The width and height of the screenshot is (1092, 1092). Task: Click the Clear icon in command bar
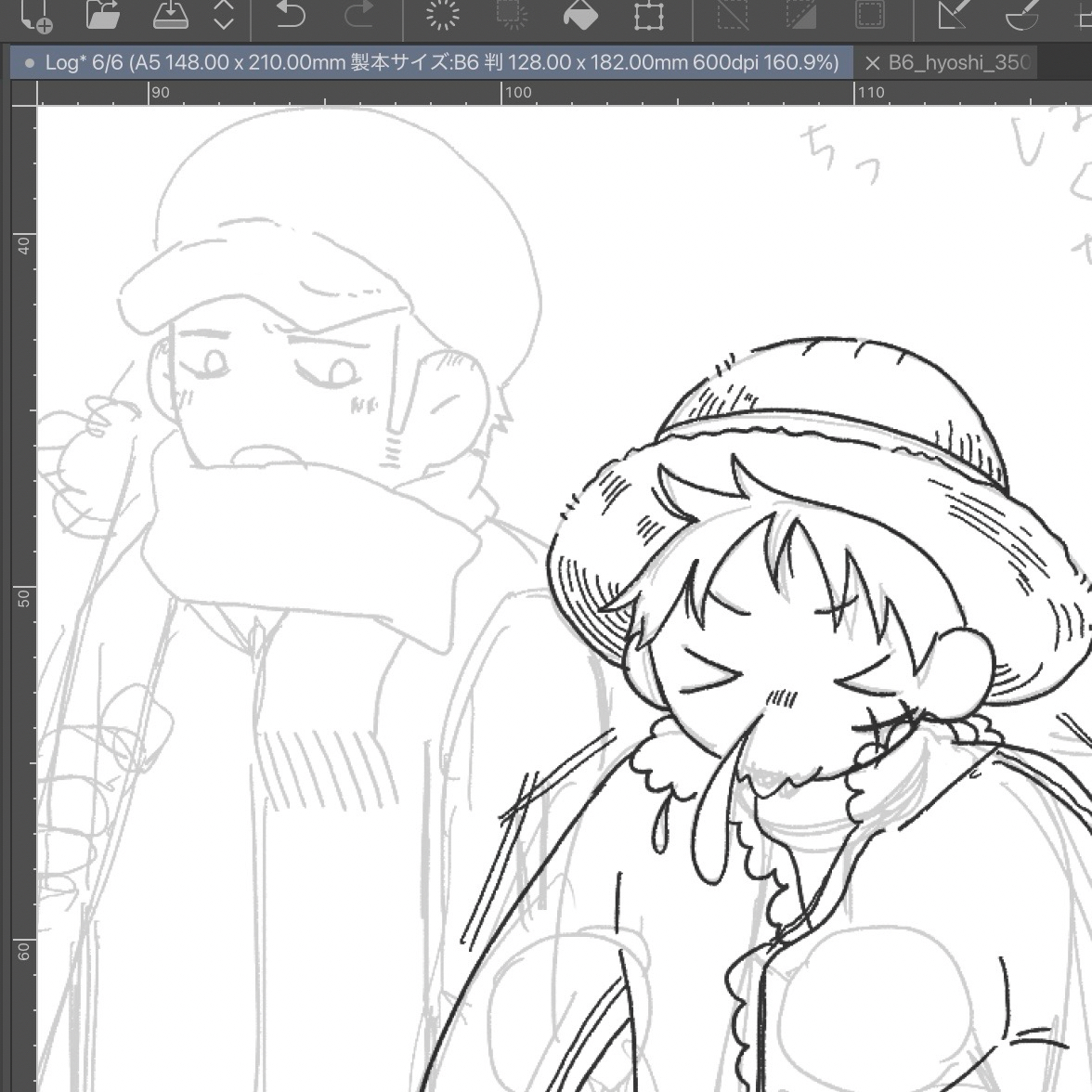pos(443,15)
